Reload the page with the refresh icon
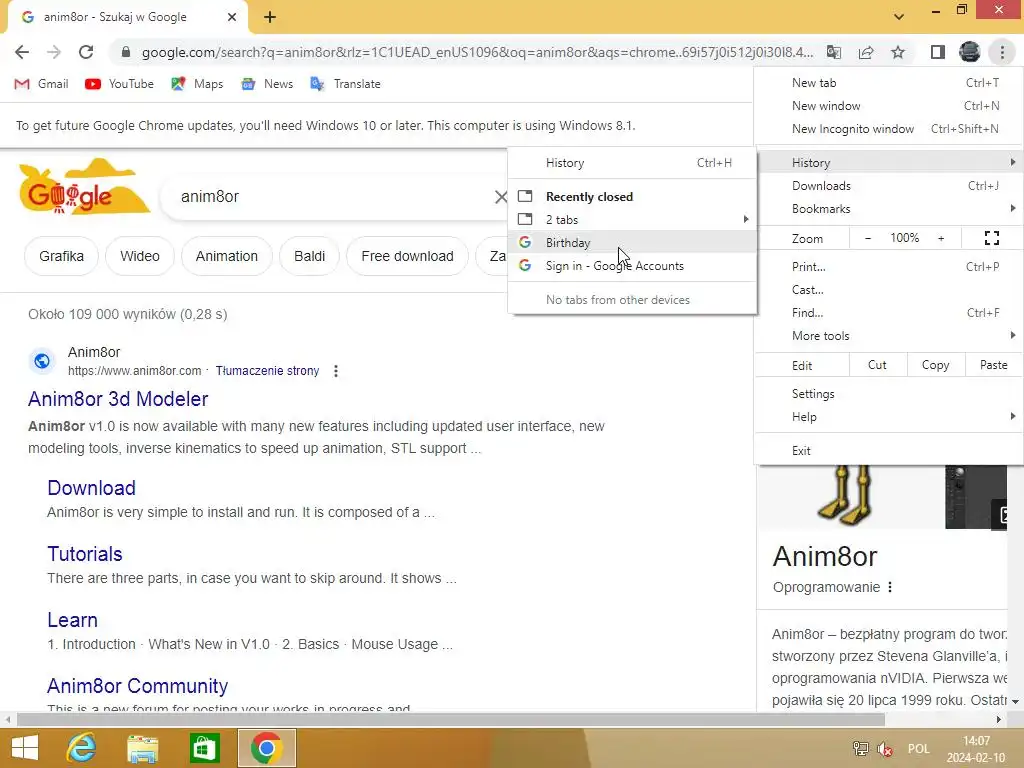Image resolution: width=1024 pixels, height=768 pixels. coord(86,52)
